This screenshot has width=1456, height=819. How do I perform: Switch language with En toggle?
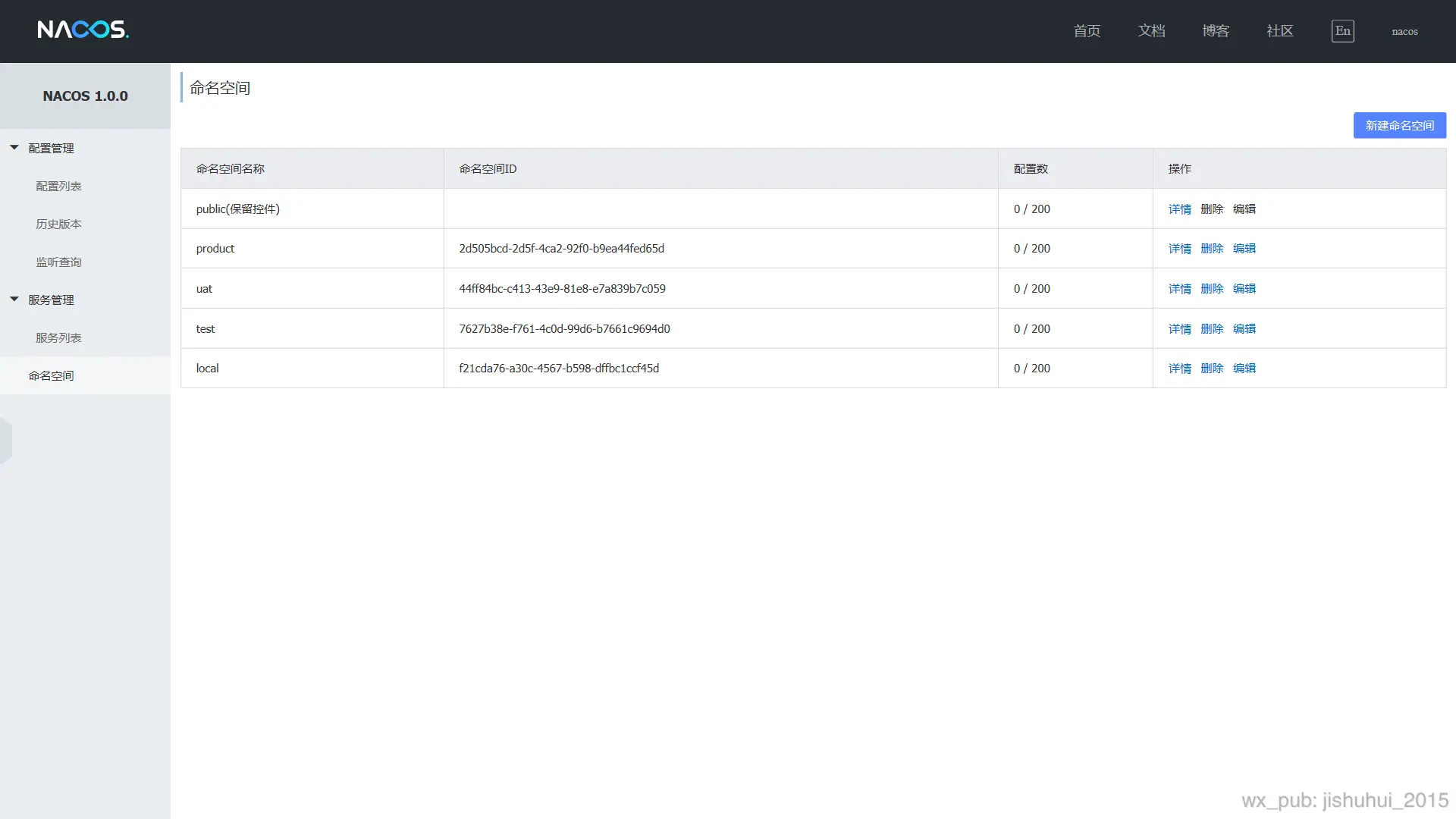(1342, 31)
